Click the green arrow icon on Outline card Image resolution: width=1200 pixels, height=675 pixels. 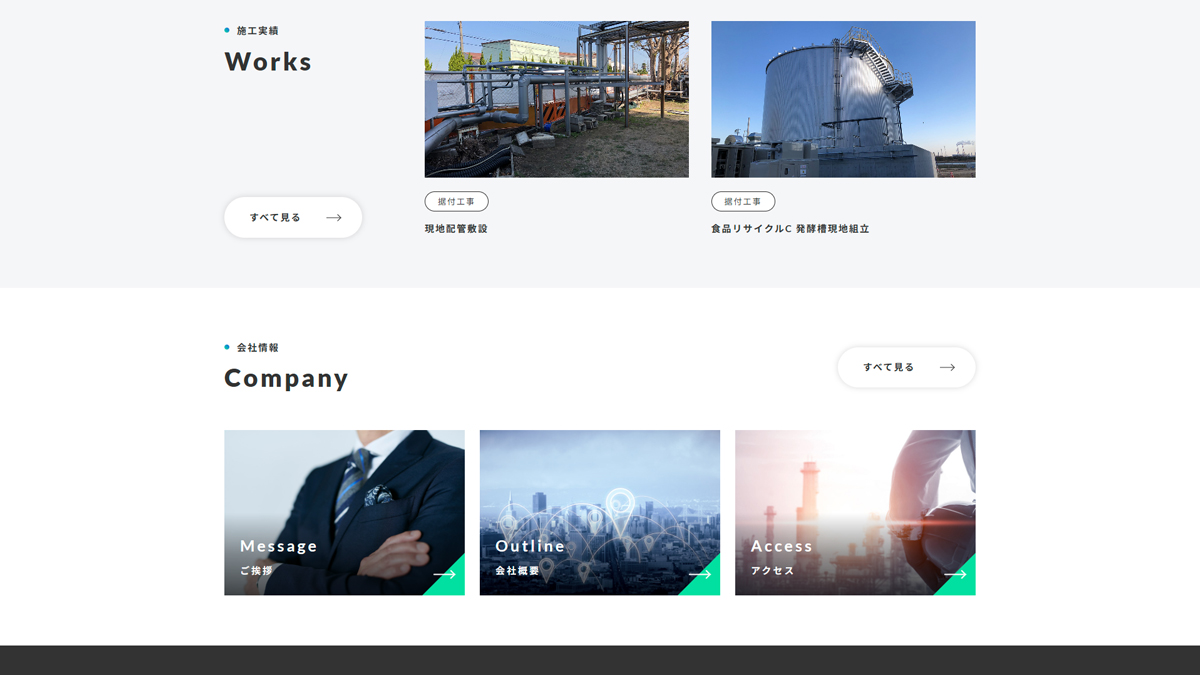click(x=700, y=575)
